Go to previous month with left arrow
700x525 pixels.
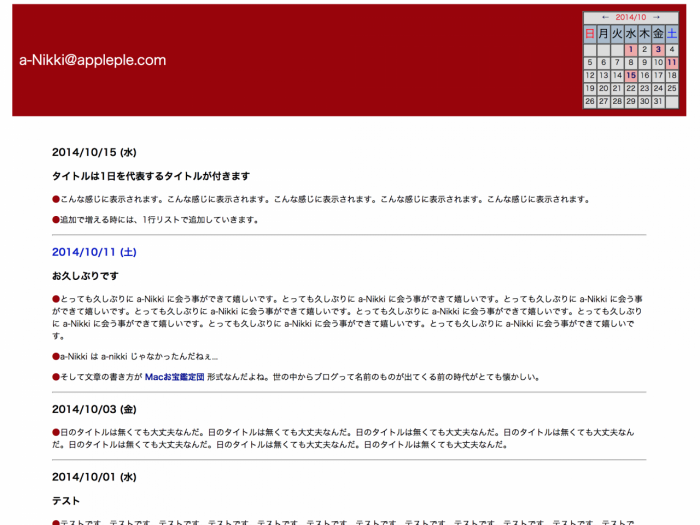[605, 17]
